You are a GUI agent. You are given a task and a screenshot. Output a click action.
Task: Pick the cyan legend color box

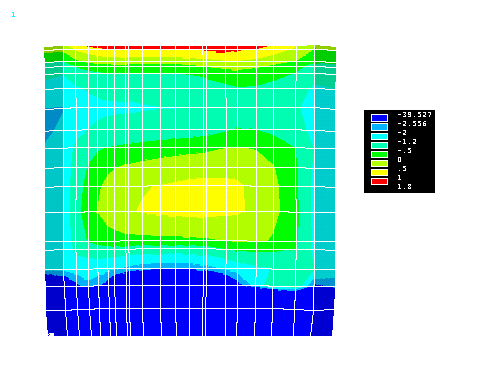point(379,136)
